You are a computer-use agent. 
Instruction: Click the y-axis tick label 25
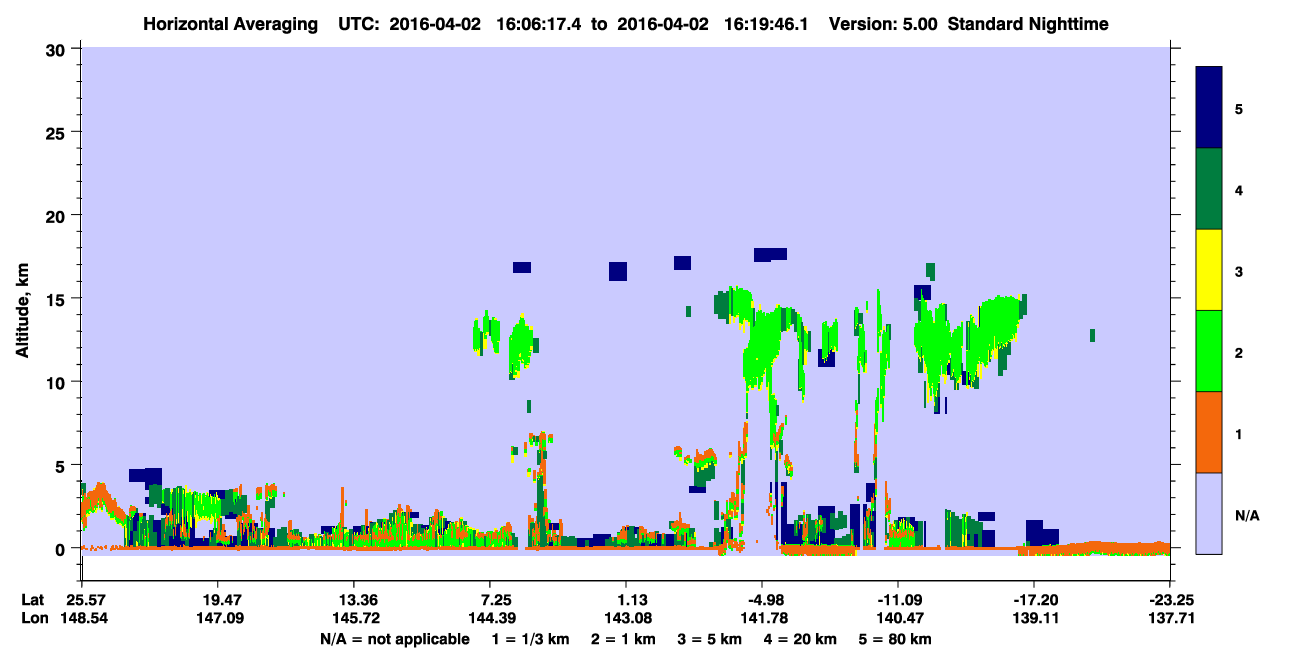[x=58, y=132]
